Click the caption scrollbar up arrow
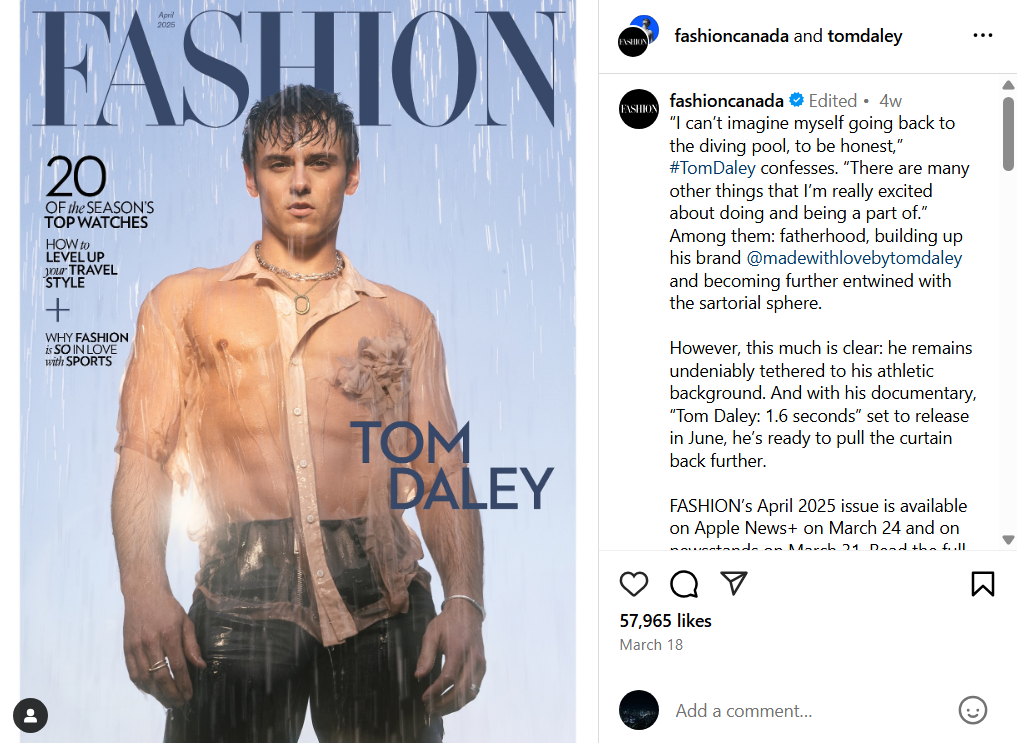The height and width of the screenshot is (743, 1017). pos(1008,85)
